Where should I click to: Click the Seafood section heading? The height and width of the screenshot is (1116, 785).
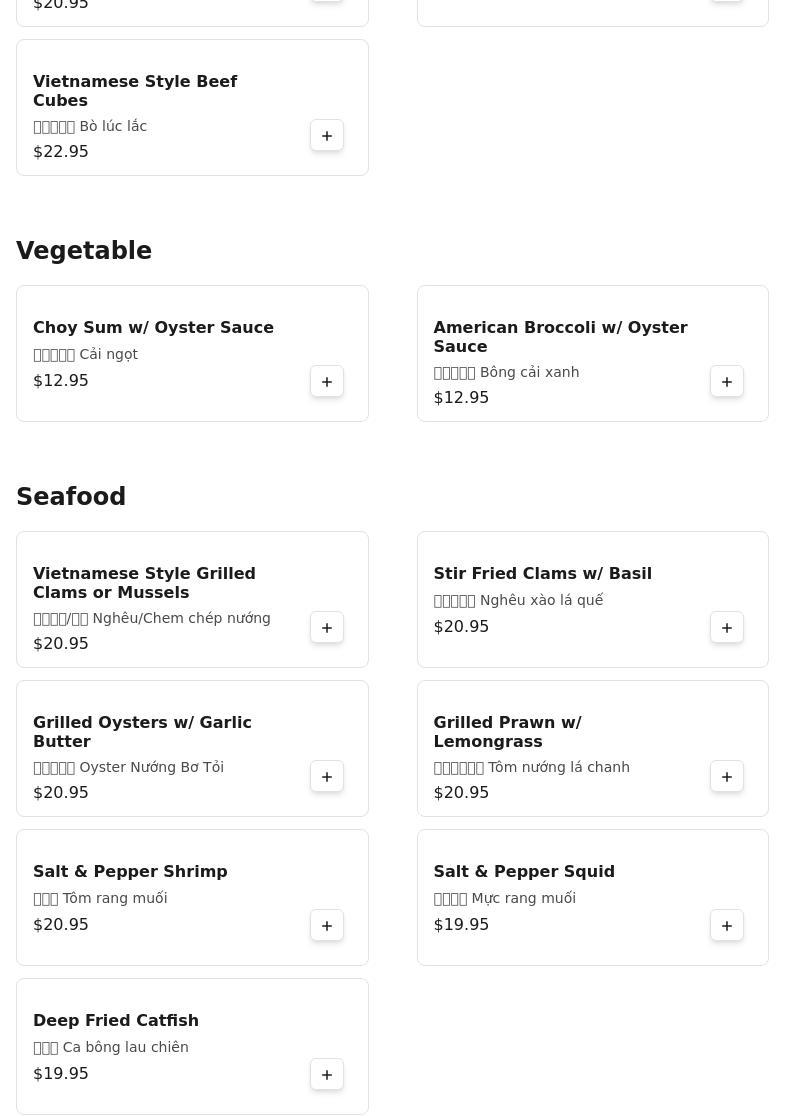71,497
